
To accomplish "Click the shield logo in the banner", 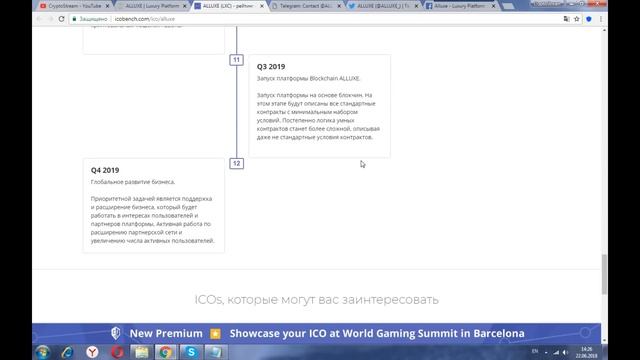I will [x=116, y=333].
